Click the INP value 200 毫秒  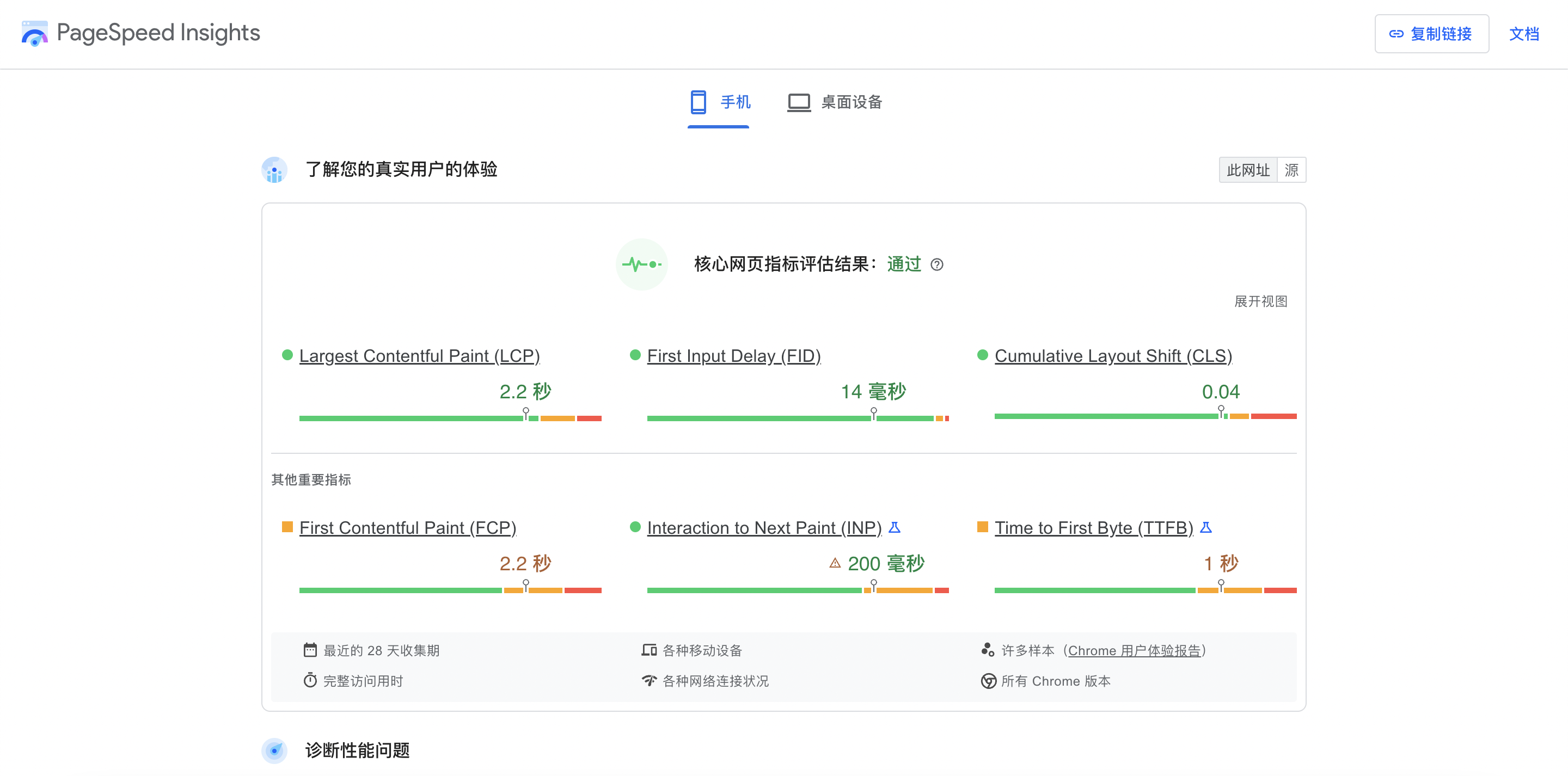point(886,564)
